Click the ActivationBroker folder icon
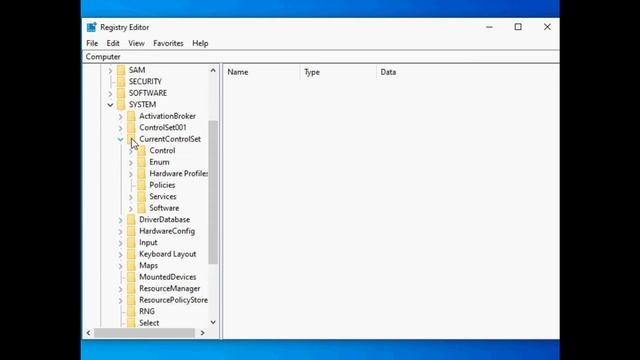This screenshot has height=360, width=640. coord(131,116)
